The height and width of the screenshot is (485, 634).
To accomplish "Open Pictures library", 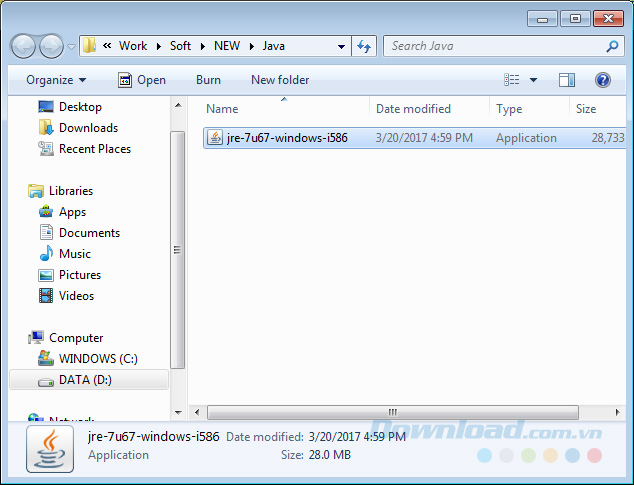I will (x=80, y=275).
